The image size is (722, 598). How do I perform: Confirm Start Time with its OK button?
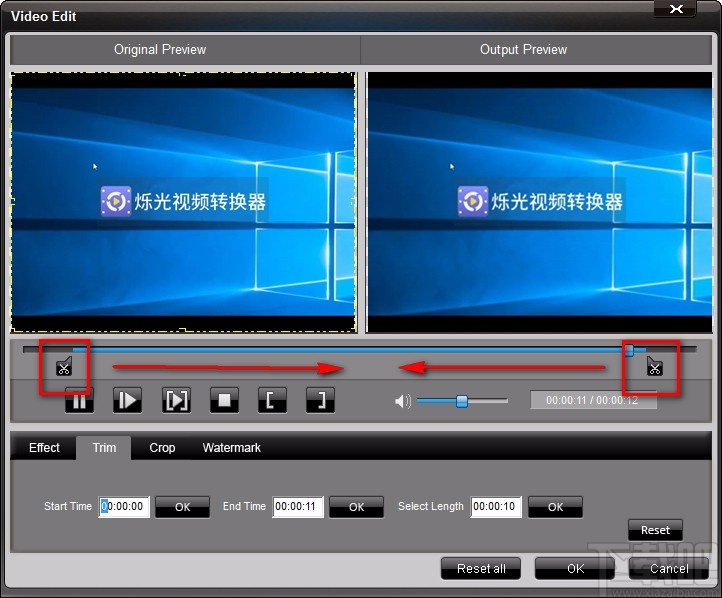[x=182, y=507]
